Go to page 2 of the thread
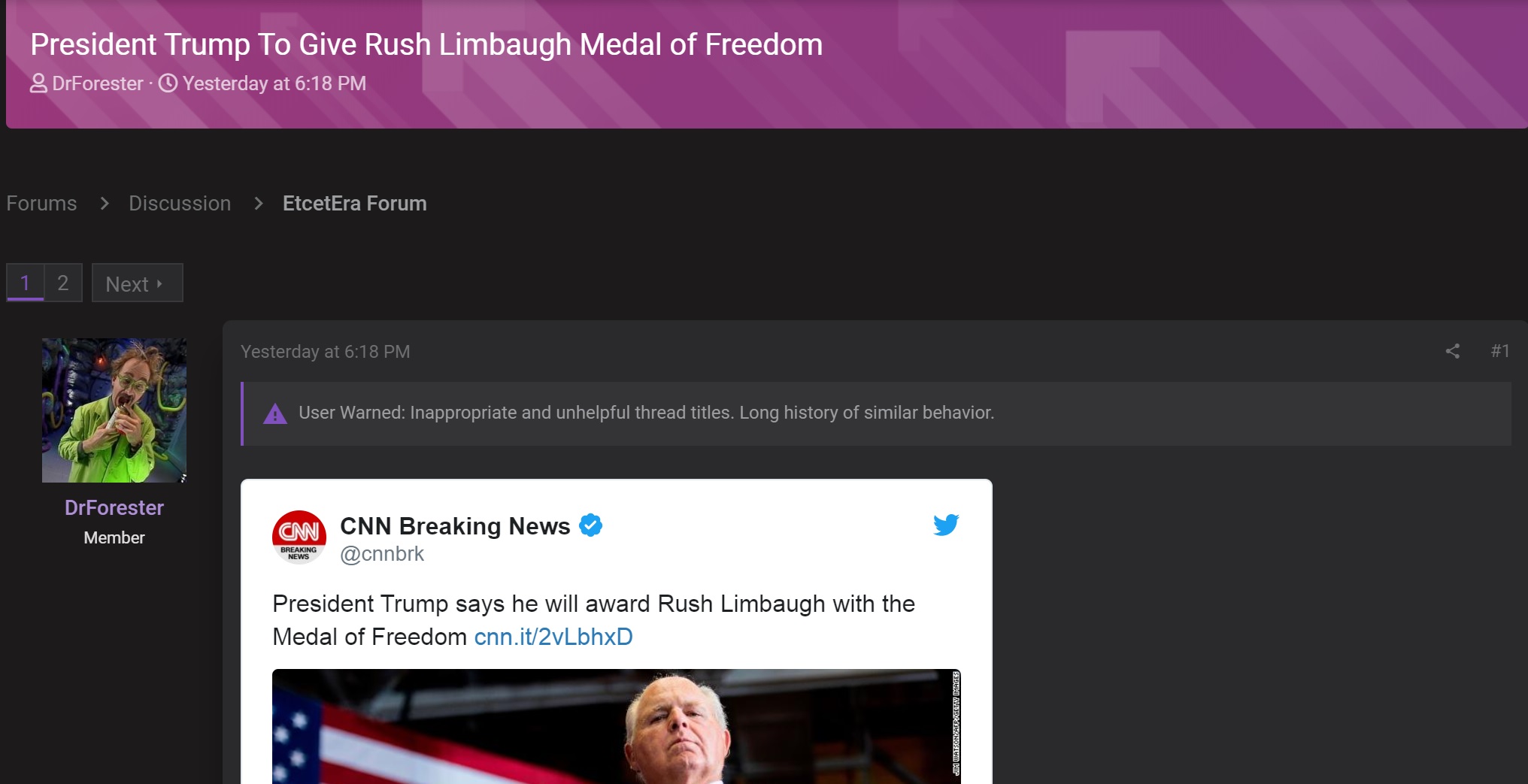Image resolution: width=1528 pixels, height=784 pixels. [x=63, y=283]
